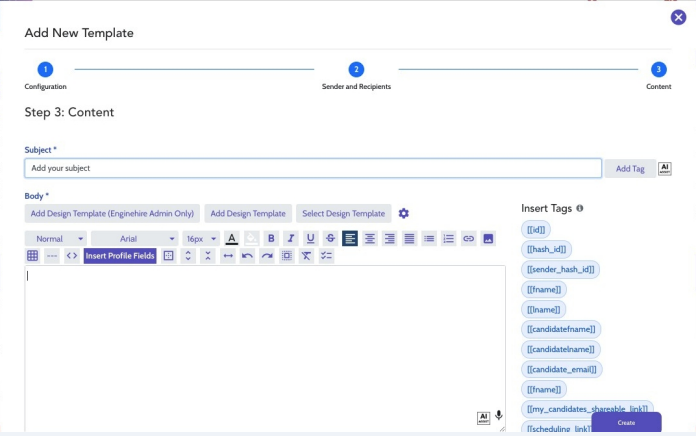Insert the [[candidatelname]] tag
Image resolution: width=696 pixels, height=436 pixels.
point(561,349)
